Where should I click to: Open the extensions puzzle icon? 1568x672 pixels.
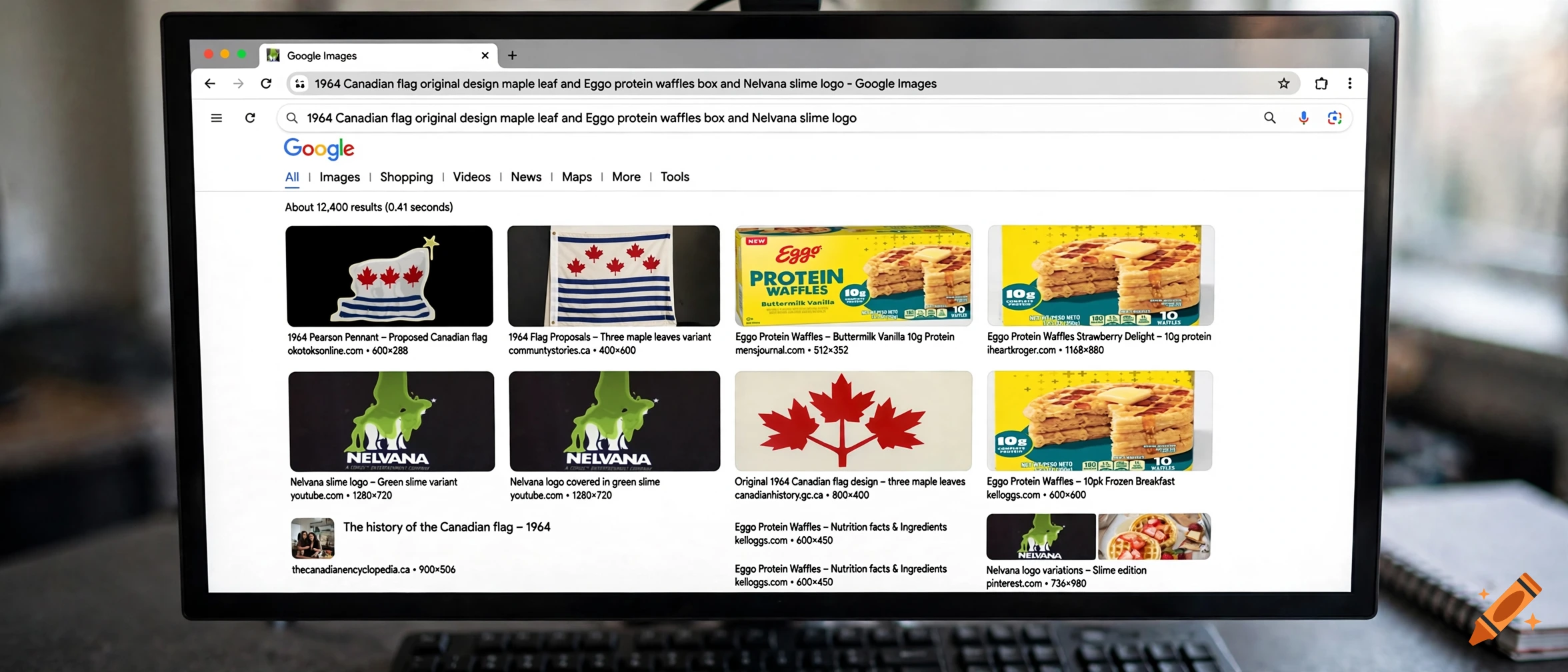pyautogui.click(x=1321, y=83)
